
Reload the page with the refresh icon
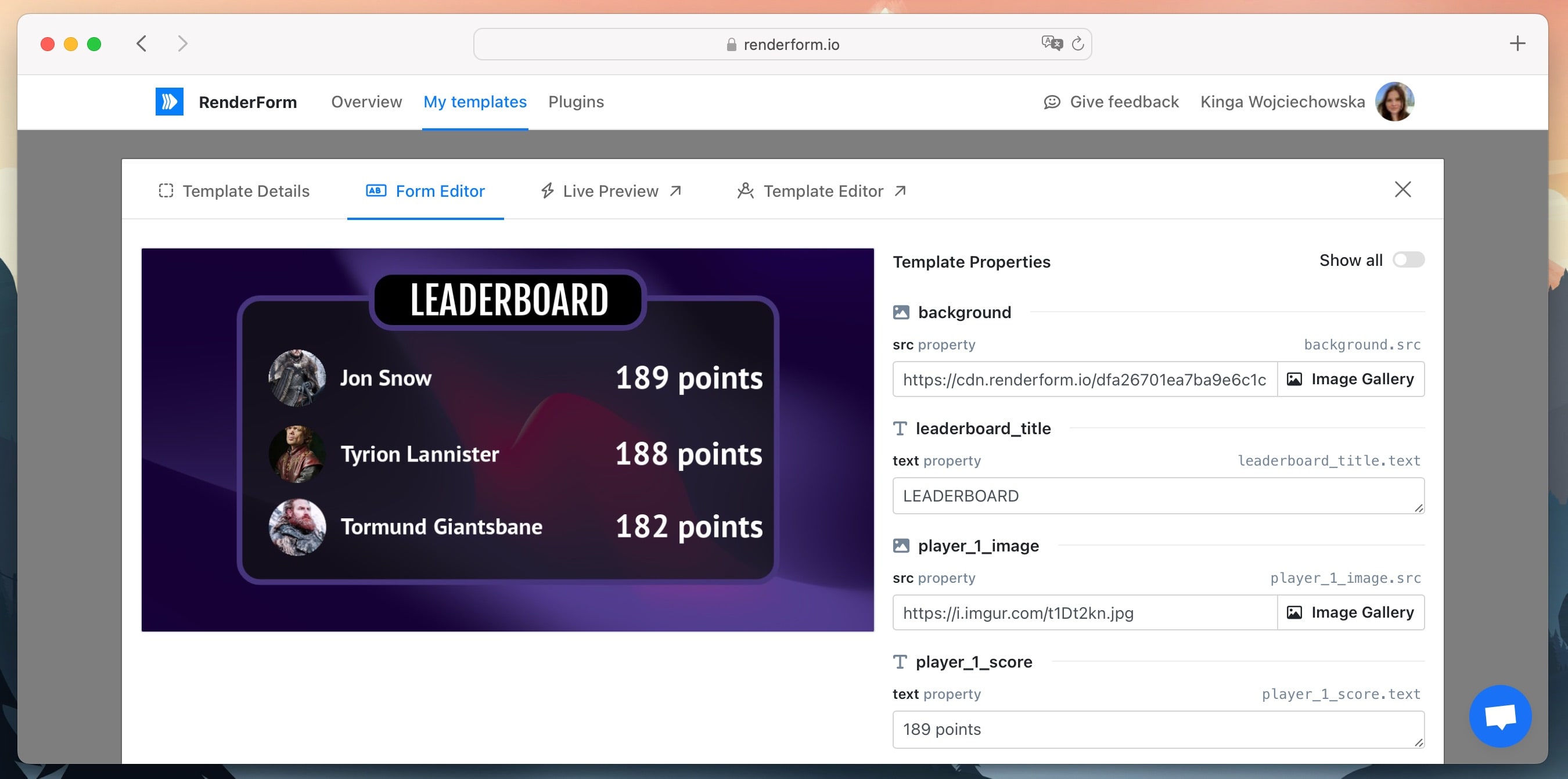coord(1077,44)
